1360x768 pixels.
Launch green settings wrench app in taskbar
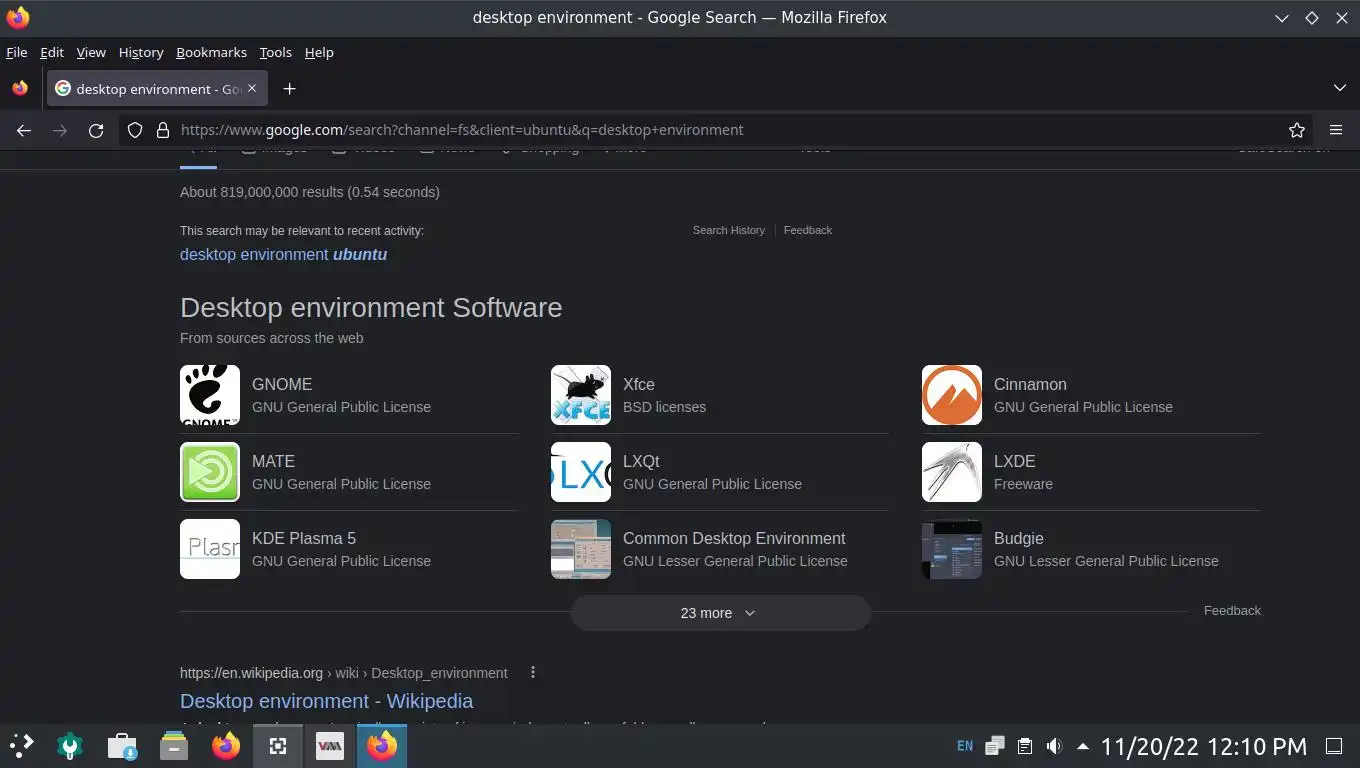[x=70, y=746]
